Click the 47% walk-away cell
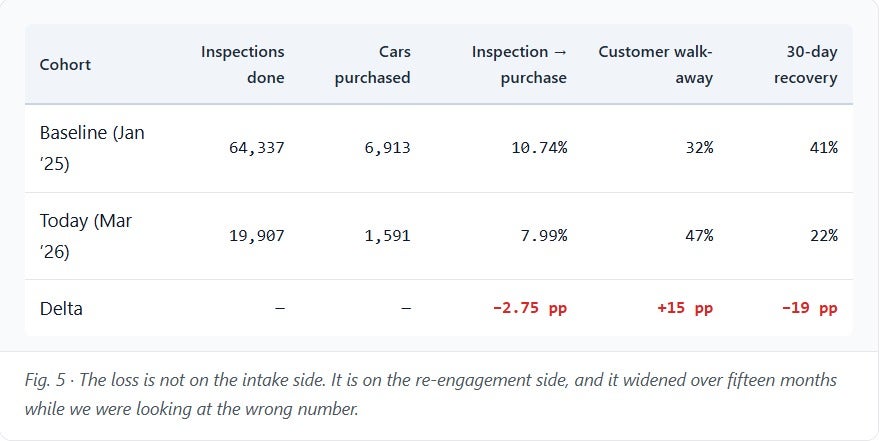The height and width of the screenshot is (441, 884). (x=699, y=236)
